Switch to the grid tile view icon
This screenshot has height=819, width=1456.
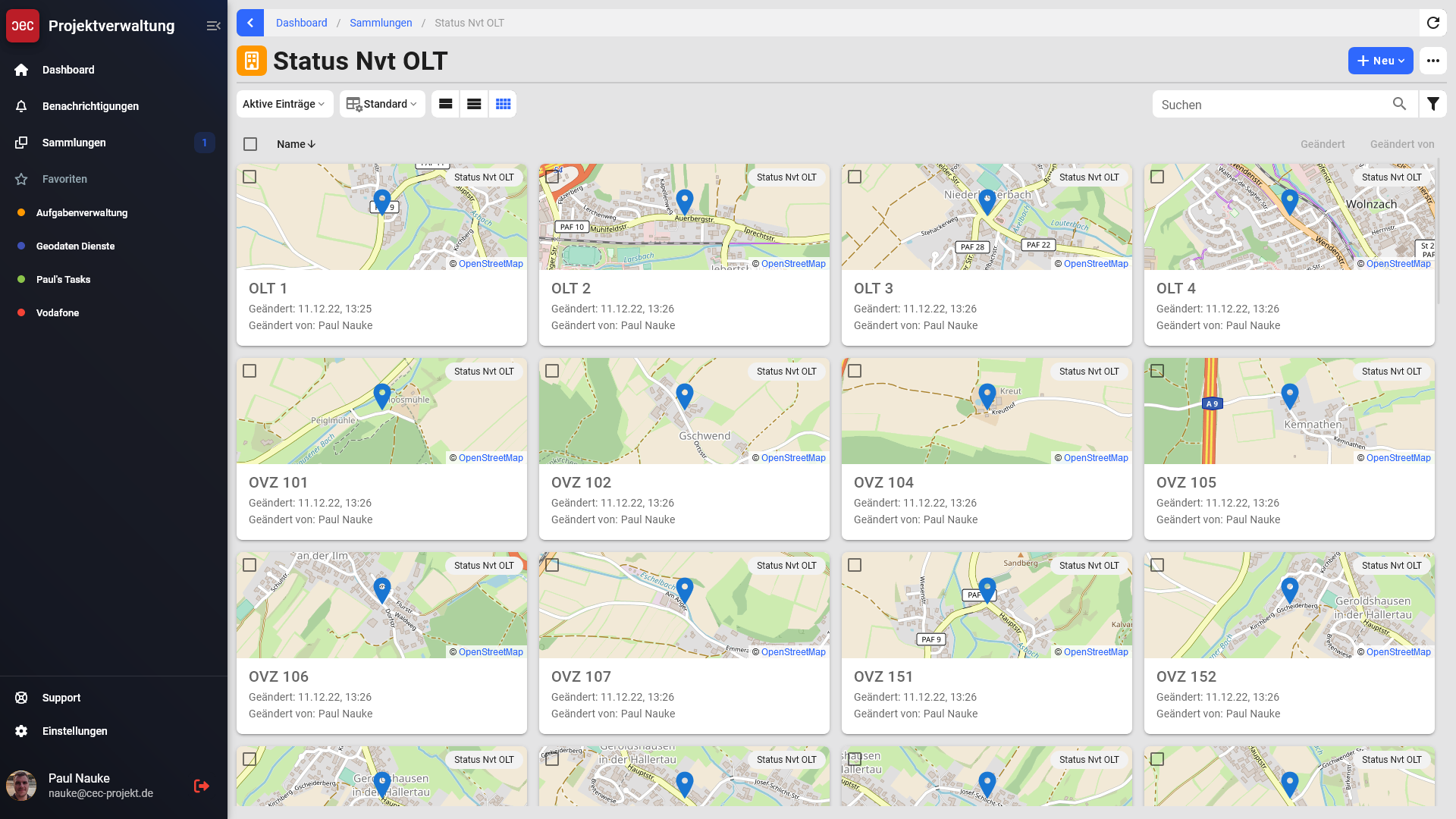[503, 104]
